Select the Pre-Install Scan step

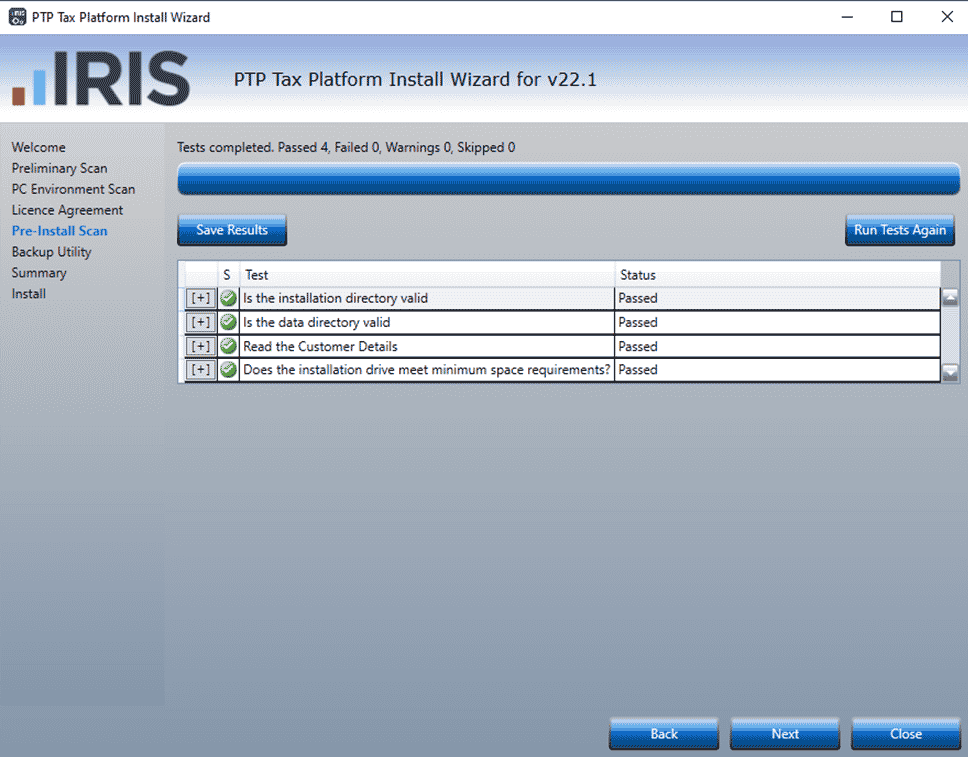(x=59, y=231)
